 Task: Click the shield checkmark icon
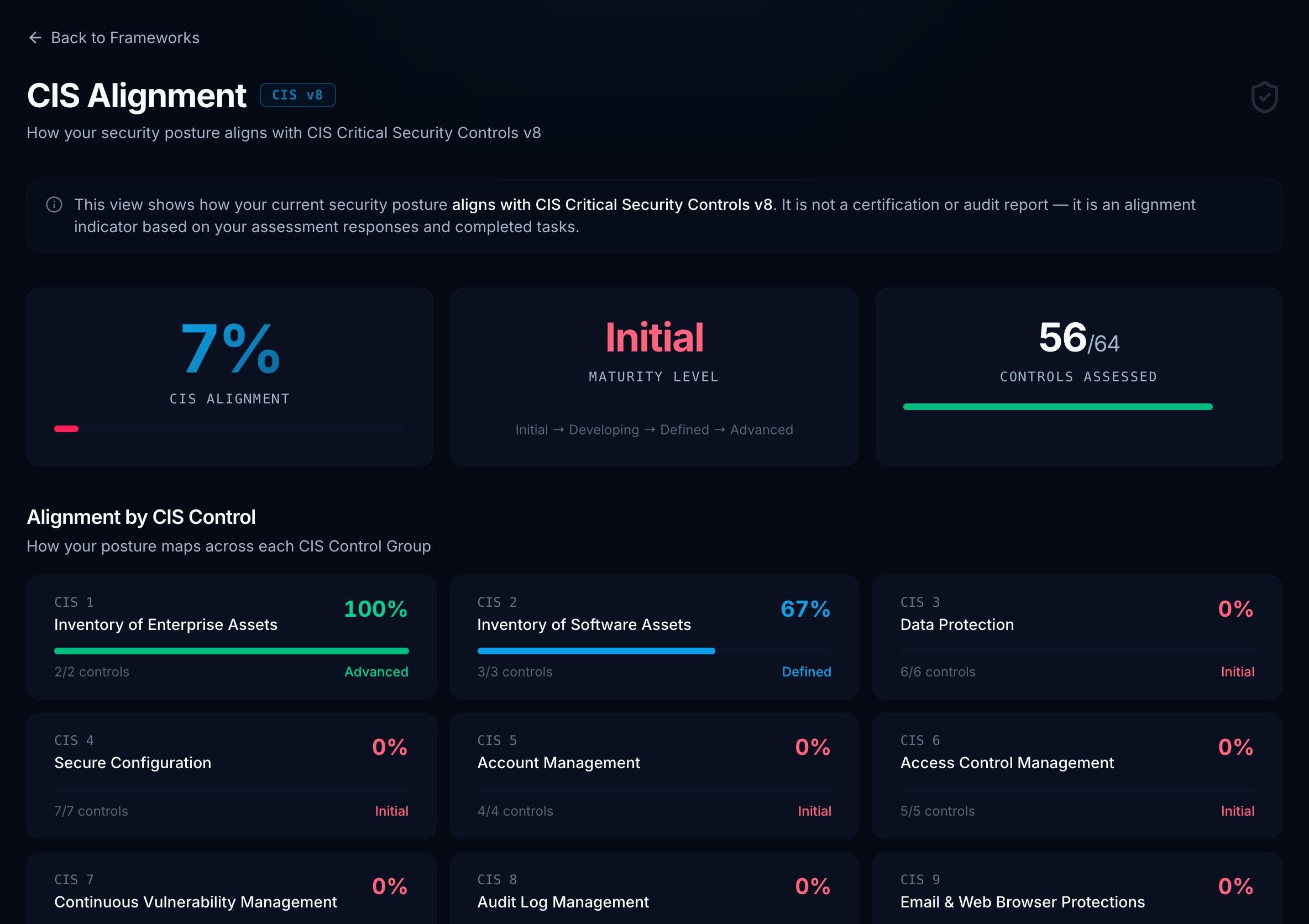point(1264,97)
